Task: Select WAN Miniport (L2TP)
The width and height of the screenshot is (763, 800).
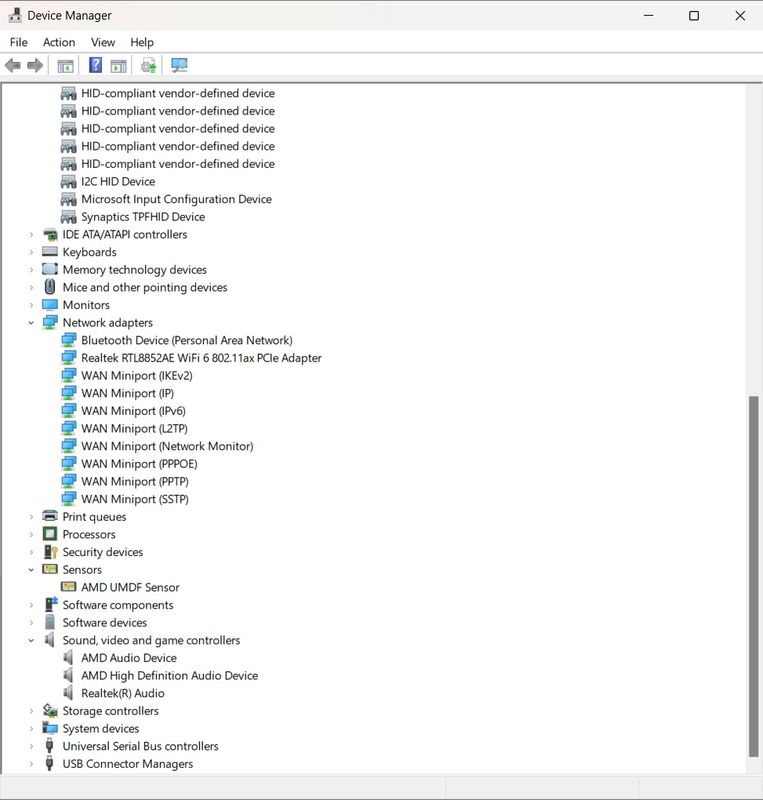Action: point(134,429)
